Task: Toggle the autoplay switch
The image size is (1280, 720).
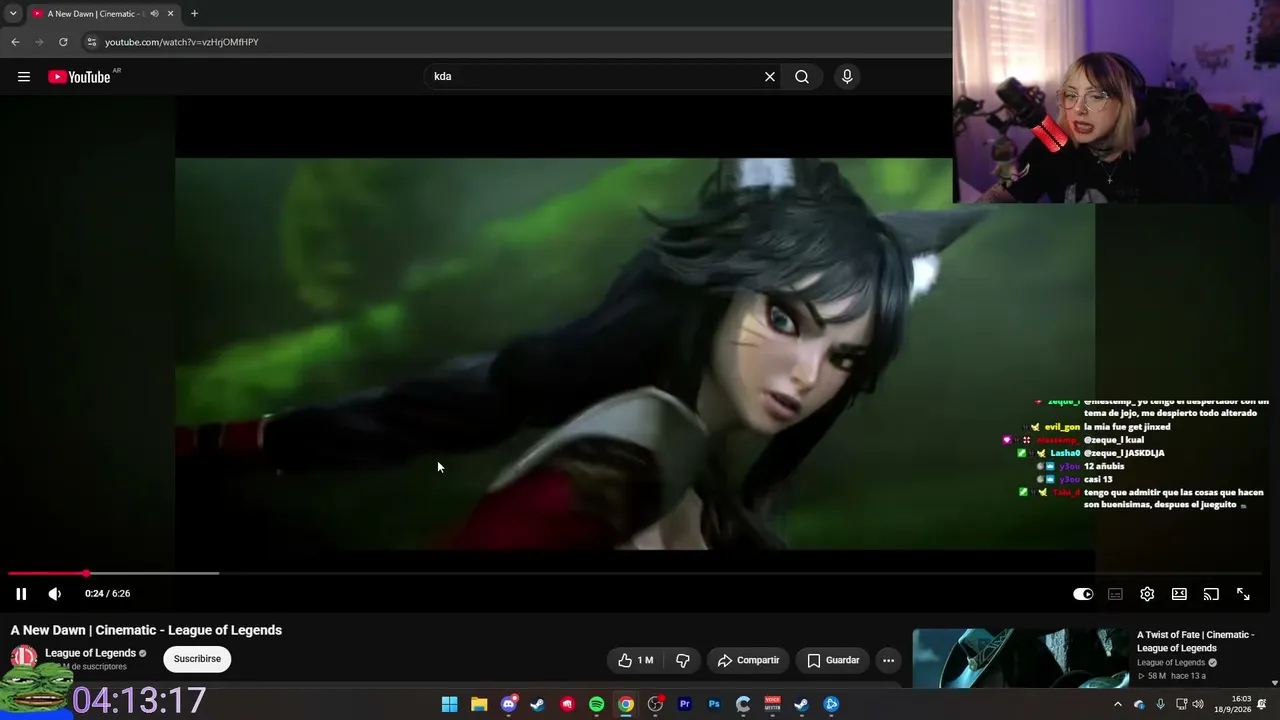Action: (1083, 594)
